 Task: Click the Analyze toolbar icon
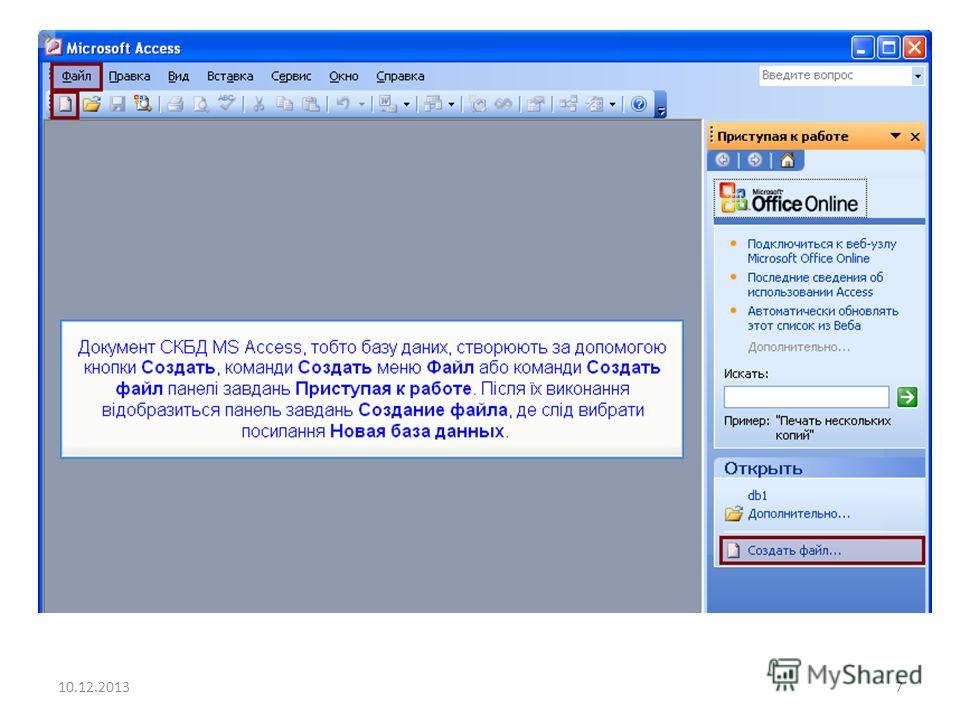point(433,105)
